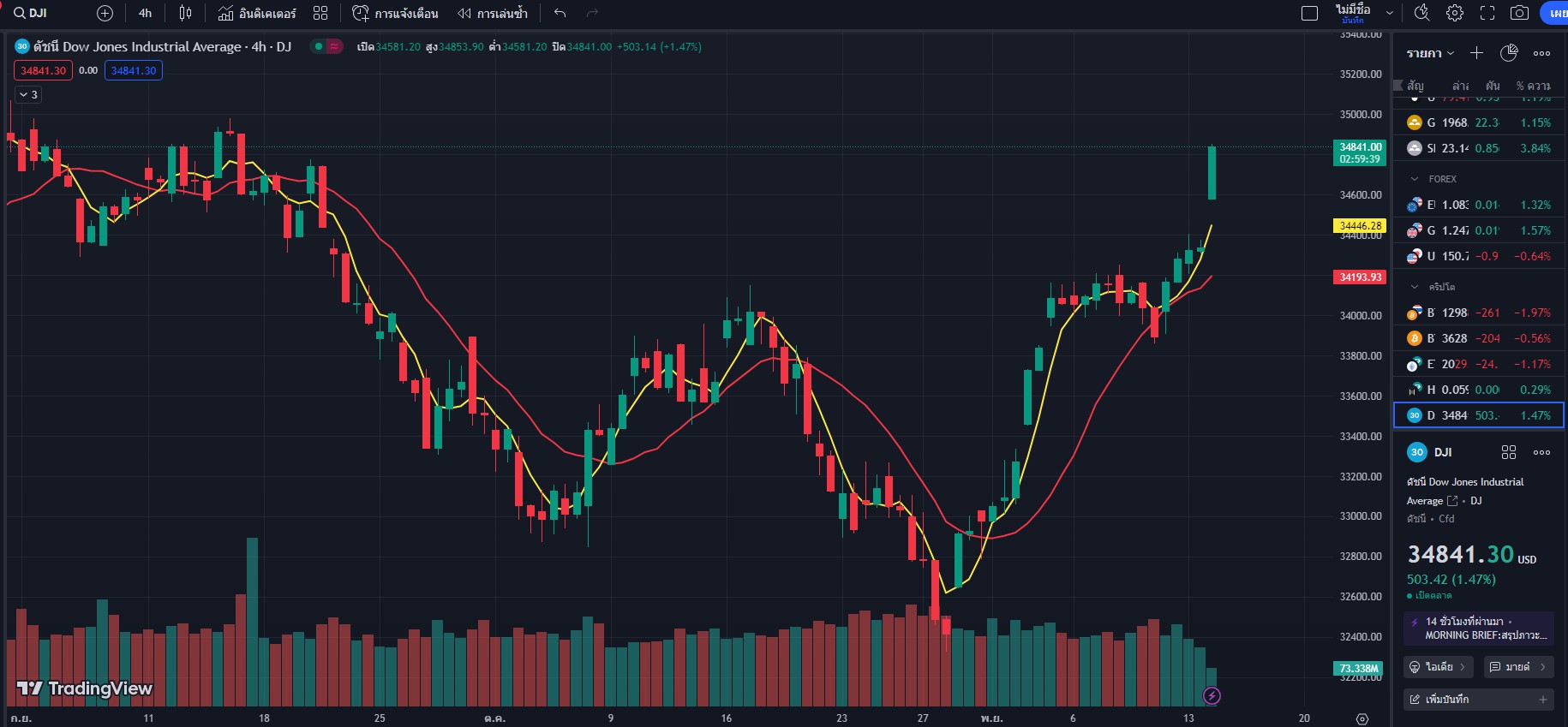Expand the collapsed indicators legend showing 3
The height and width of the screenshot is (727, 1568).
click(x=28, y=94)
